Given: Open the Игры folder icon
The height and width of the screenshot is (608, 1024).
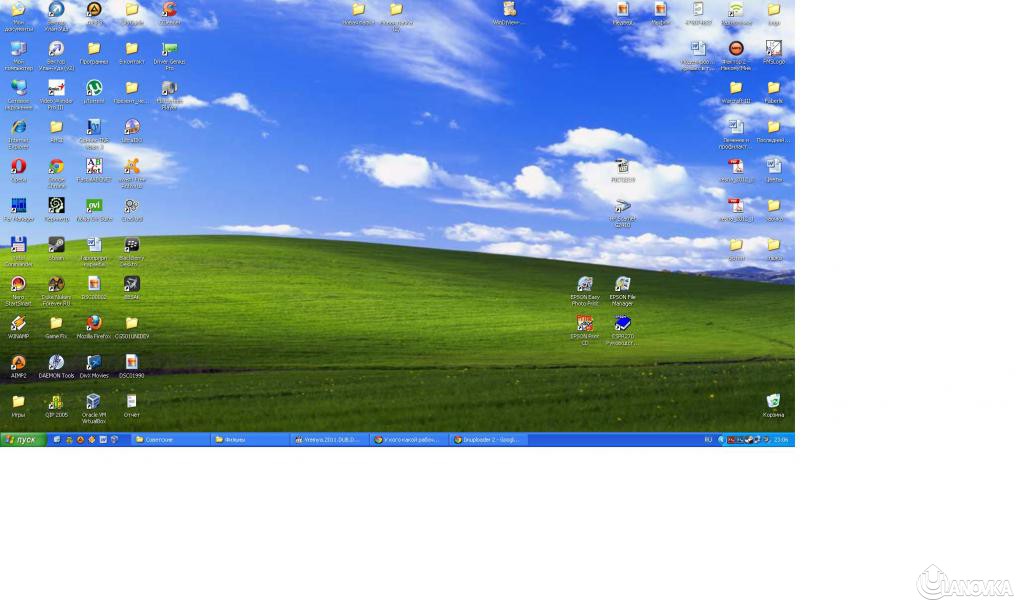Looking at the screenshot, I should pyautogui.click(x=18, y=406).
